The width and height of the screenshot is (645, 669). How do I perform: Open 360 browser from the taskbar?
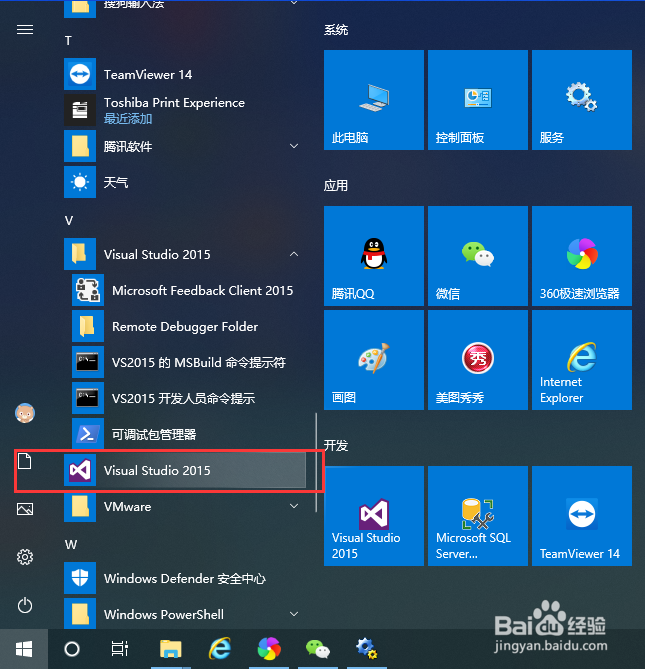(x=269, y=649)
